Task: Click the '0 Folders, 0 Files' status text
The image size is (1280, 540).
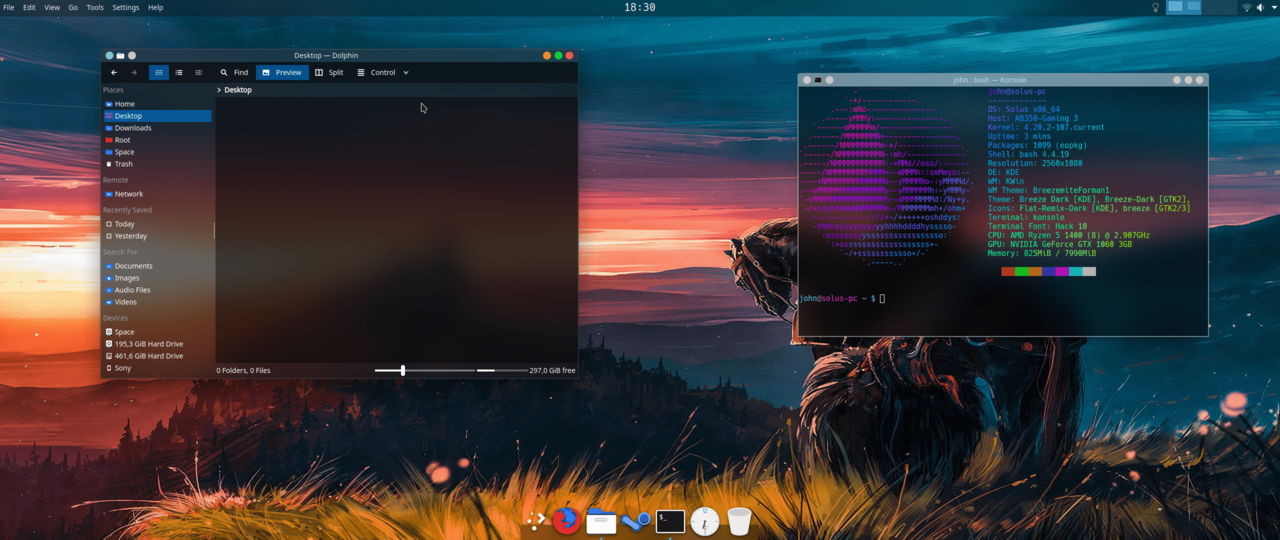Action: 243,370
